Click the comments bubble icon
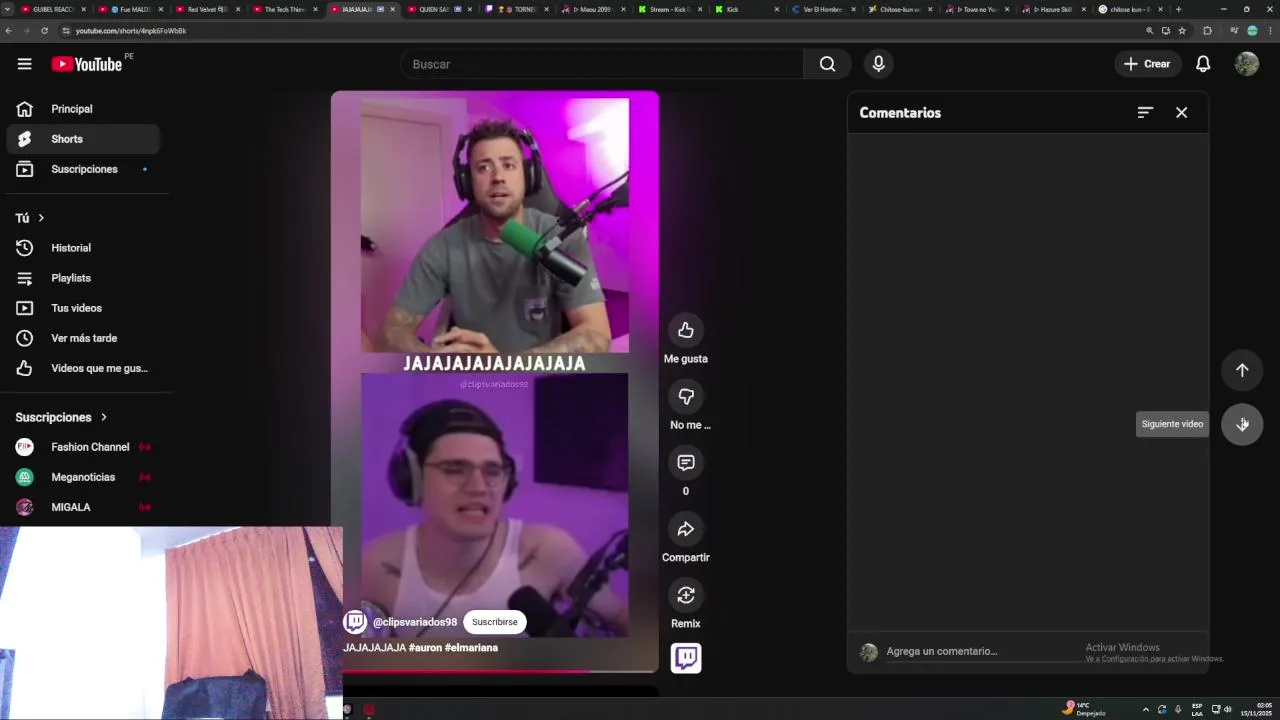1280x720 pixels. pyautogui.click(x=685, y=462)
